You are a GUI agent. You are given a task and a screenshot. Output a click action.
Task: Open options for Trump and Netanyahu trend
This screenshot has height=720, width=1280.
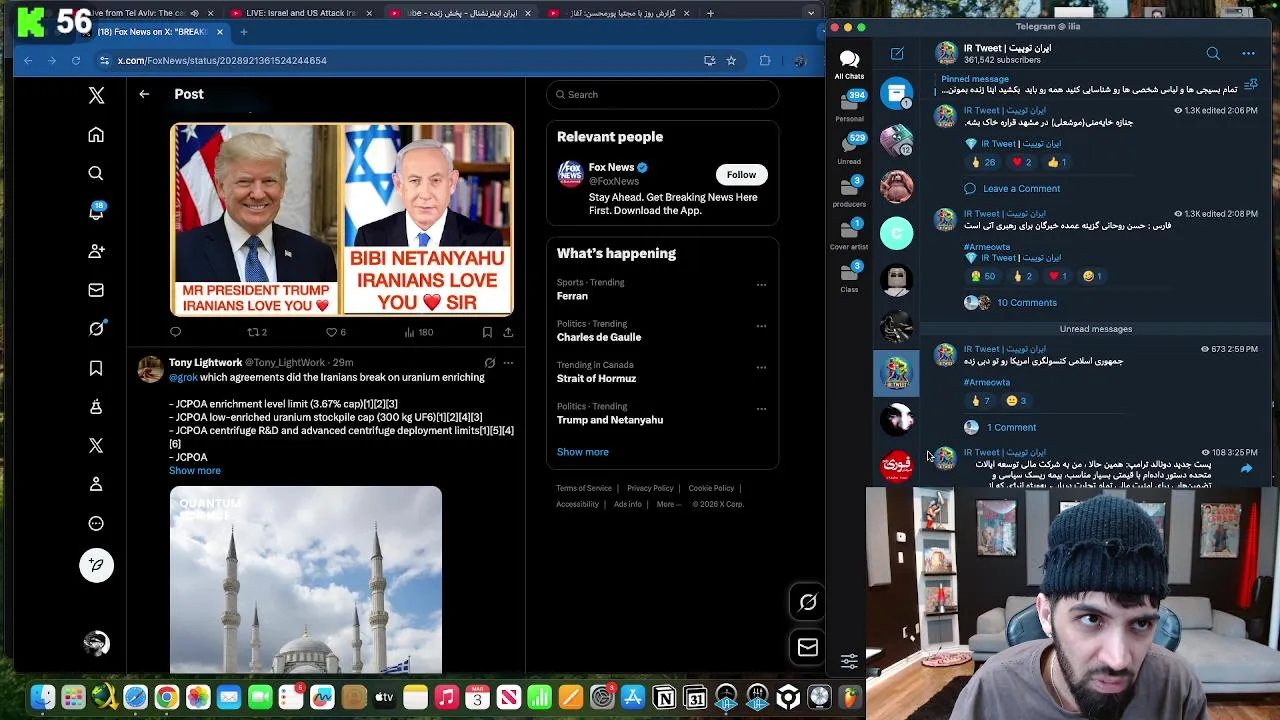pyautogui.click(x=761, y=409)
